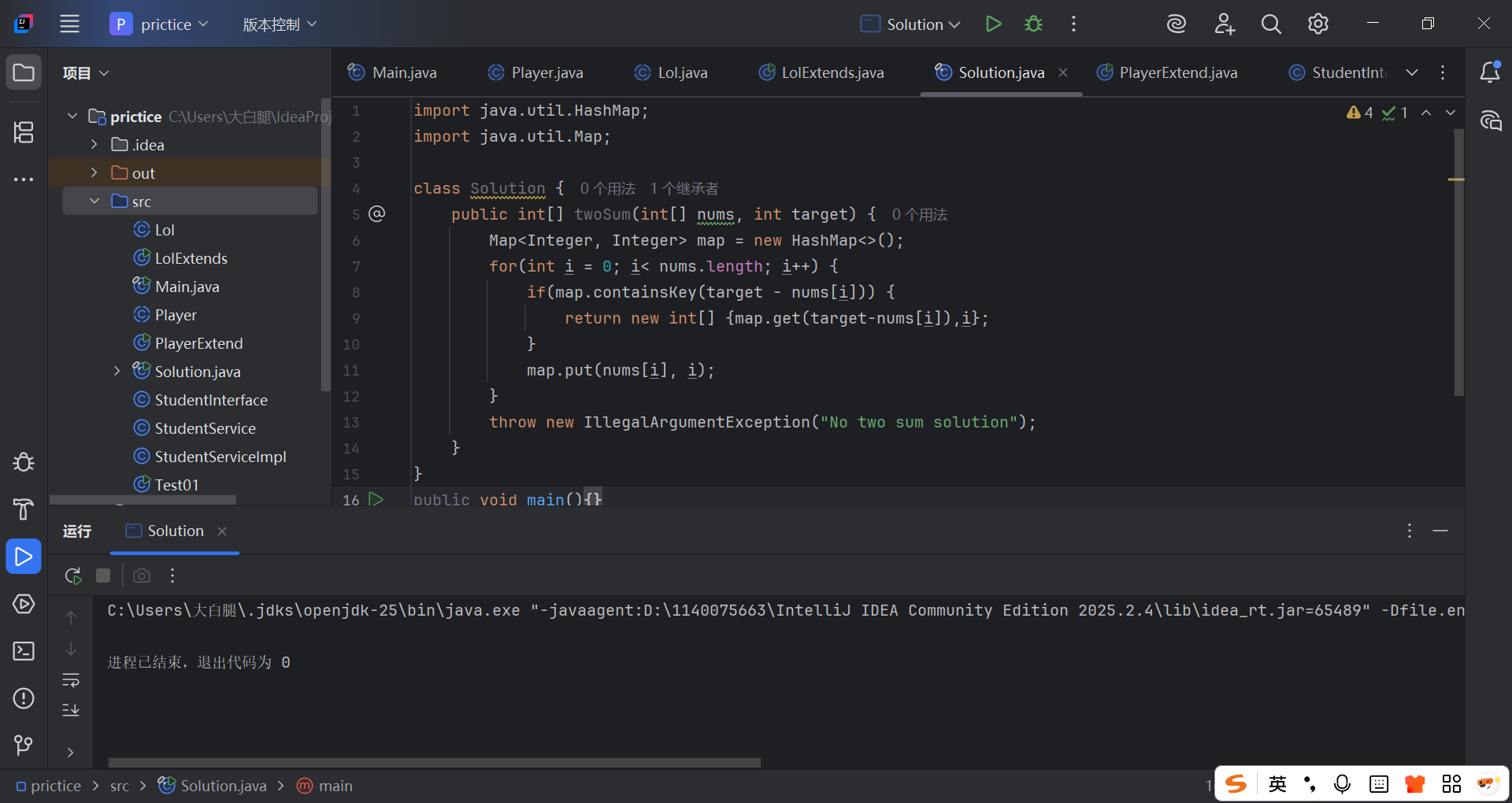This screenshot has height=803, width=1512.
Task: Open the main hamburger menu
Action: (x=69, y=24)
